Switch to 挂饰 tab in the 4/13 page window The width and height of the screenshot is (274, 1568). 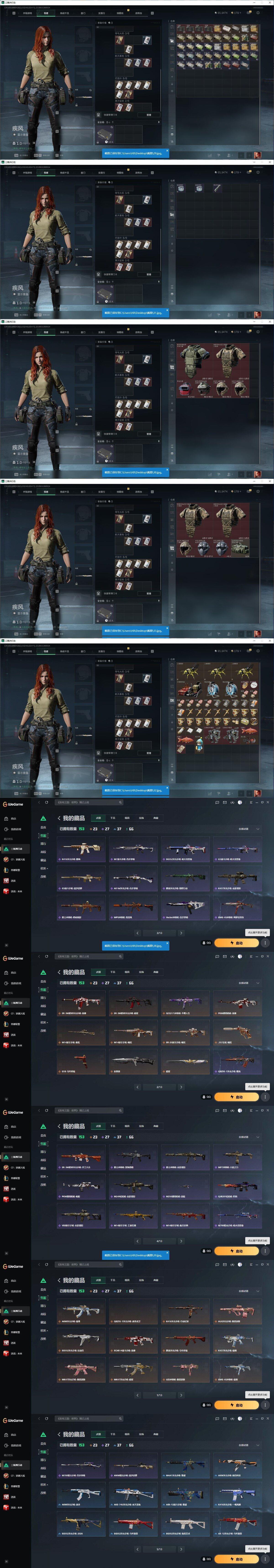click(x=142, y=1126)
